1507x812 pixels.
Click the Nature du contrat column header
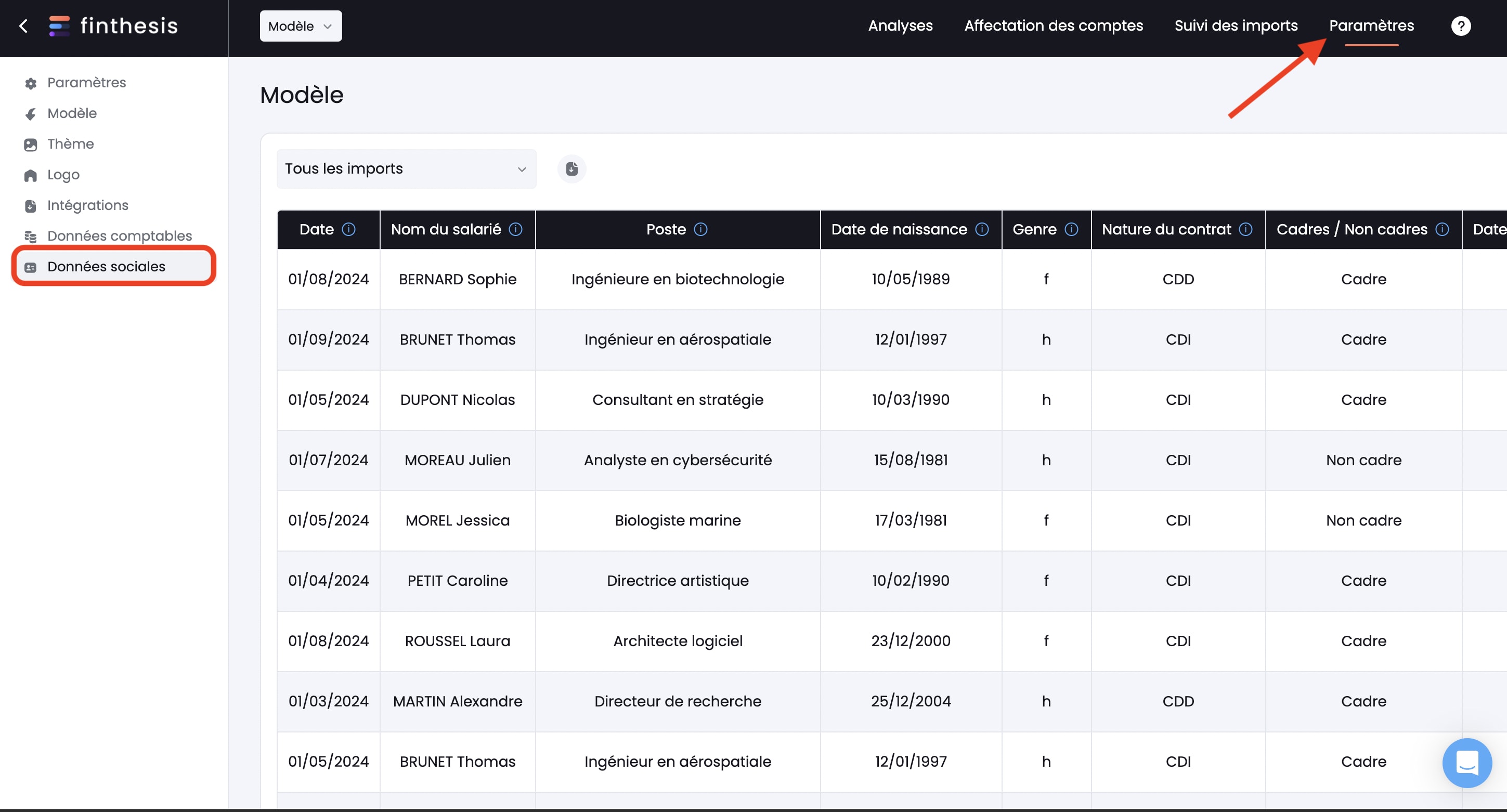1178,229
